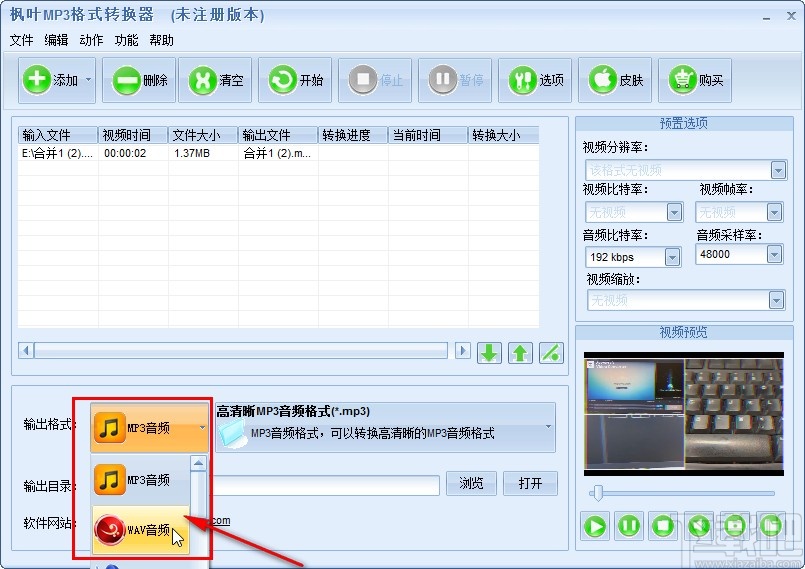
Task: Open the 功能 menu
Action: click(126, 40)
